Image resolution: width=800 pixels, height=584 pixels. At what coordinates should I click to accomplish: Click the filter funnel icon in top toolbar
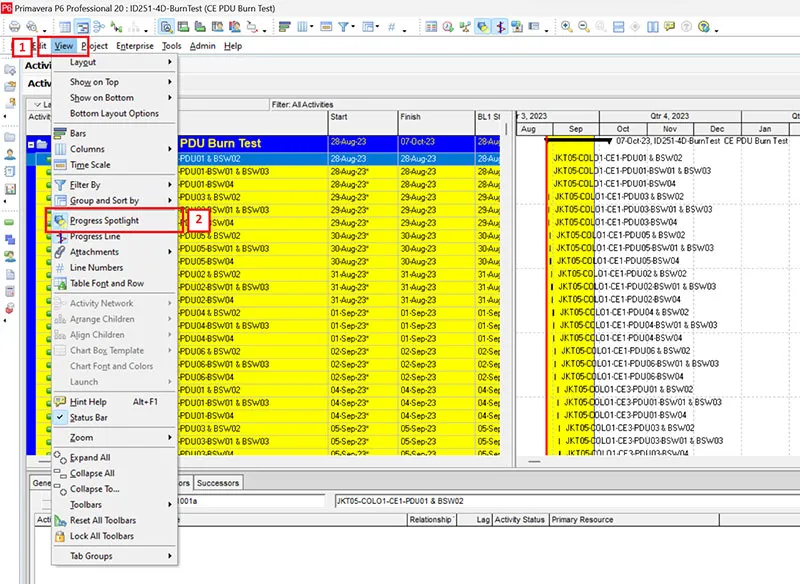(x=344, y=27)
